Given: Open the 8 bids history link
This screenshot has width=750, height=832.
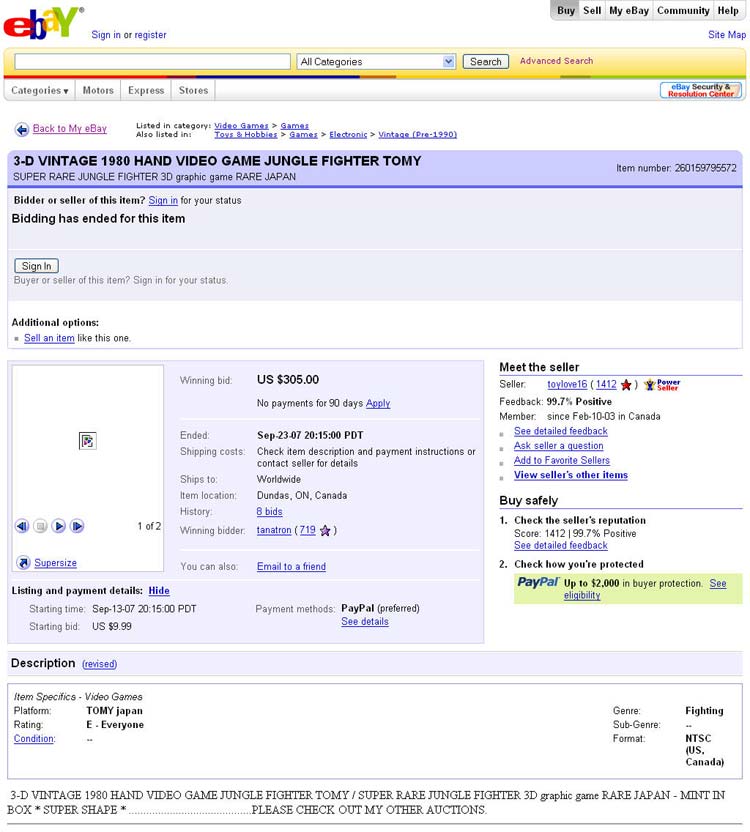Looking at the screenshot, I should click(270, 512).
